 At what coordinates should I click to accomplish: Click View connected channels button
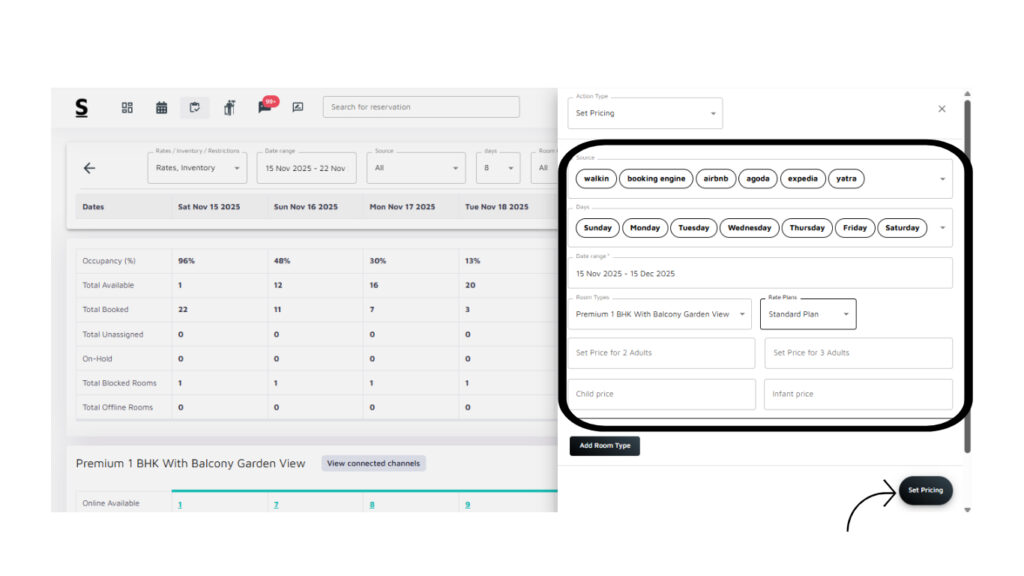[x=373, y=463]
